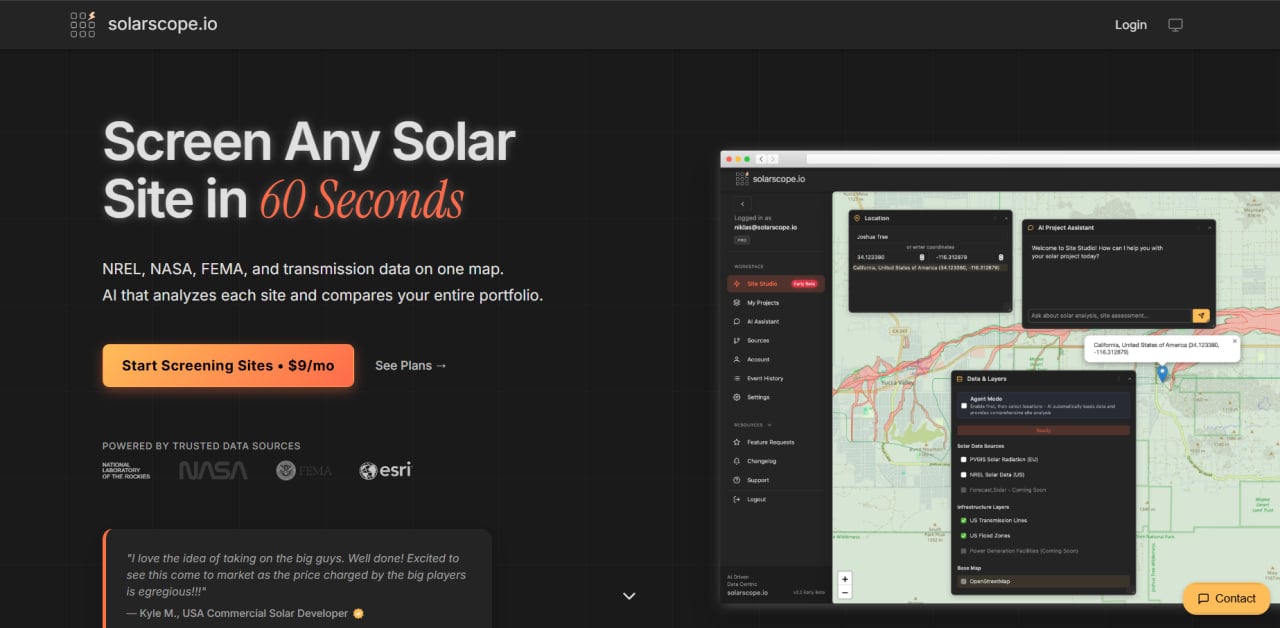
Task: Collapse the app sidebar with the back chevron
Action: (x=742, y=204)
